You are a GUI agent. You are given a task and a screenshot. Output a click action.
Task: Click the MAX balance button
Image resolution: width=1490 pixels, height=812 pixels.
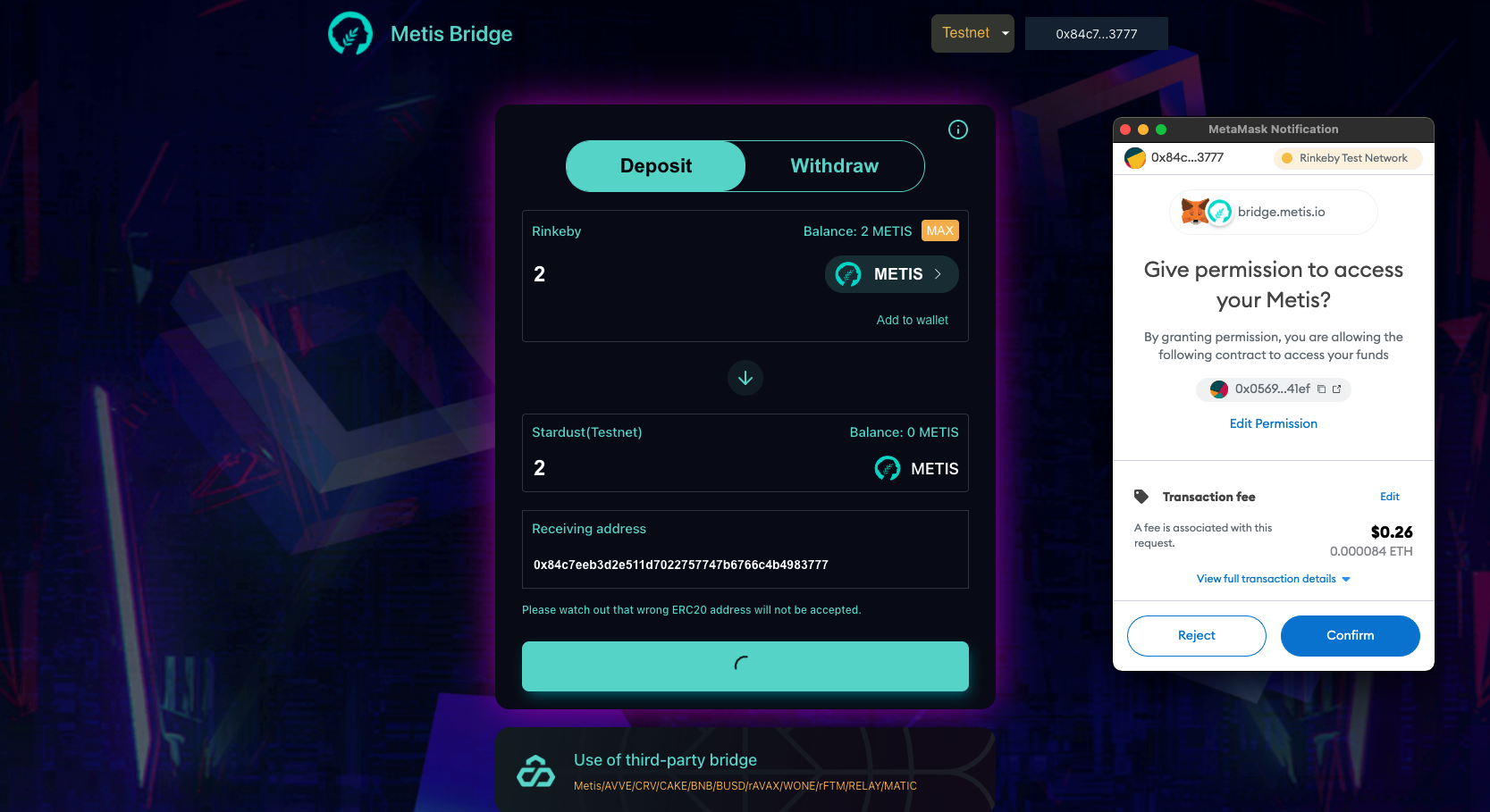(940, 230)
